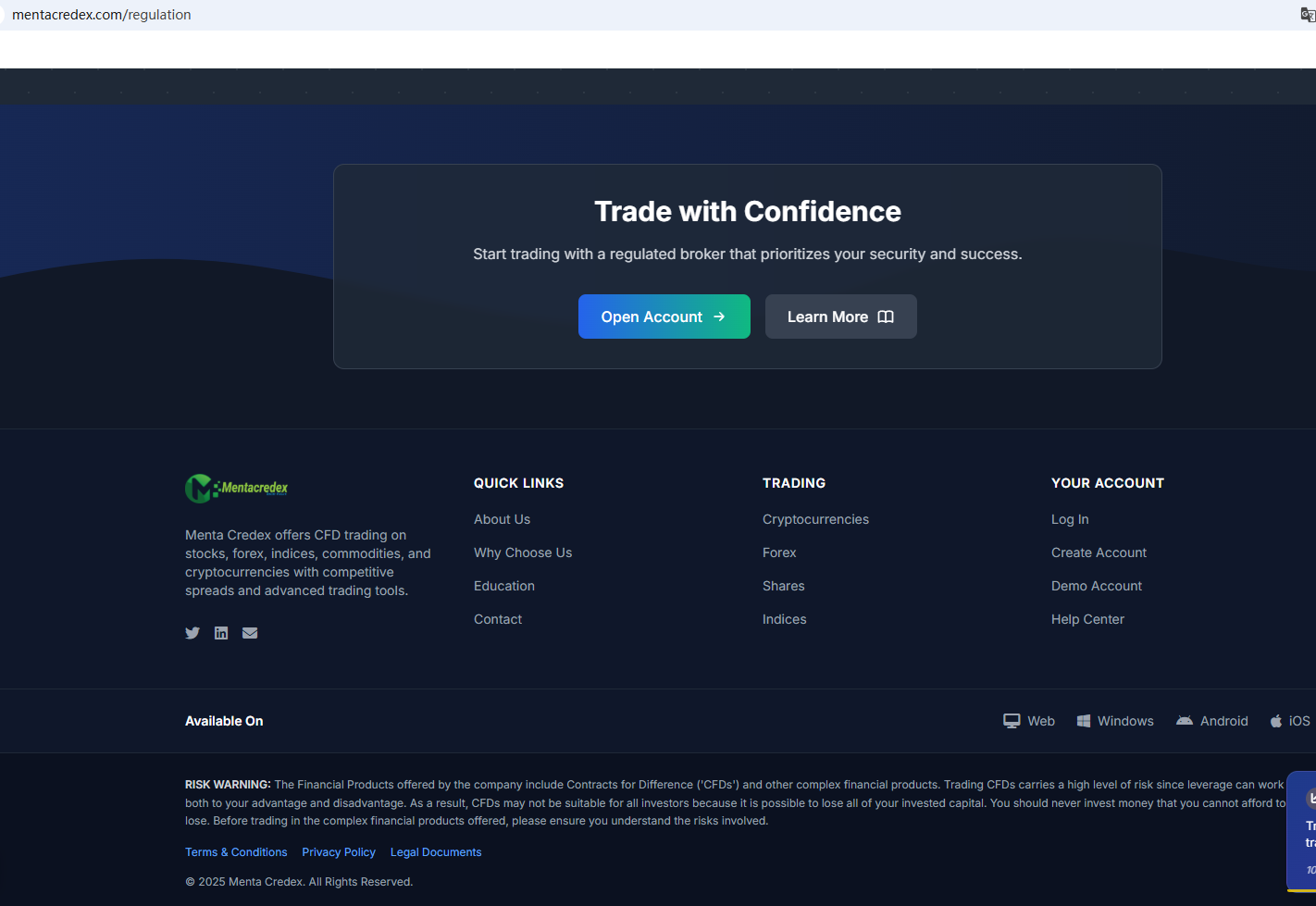Click the 'Start trading with a regulated broker' subtitle
This screenshot has height=906, width=1316.
click(748, 254)
